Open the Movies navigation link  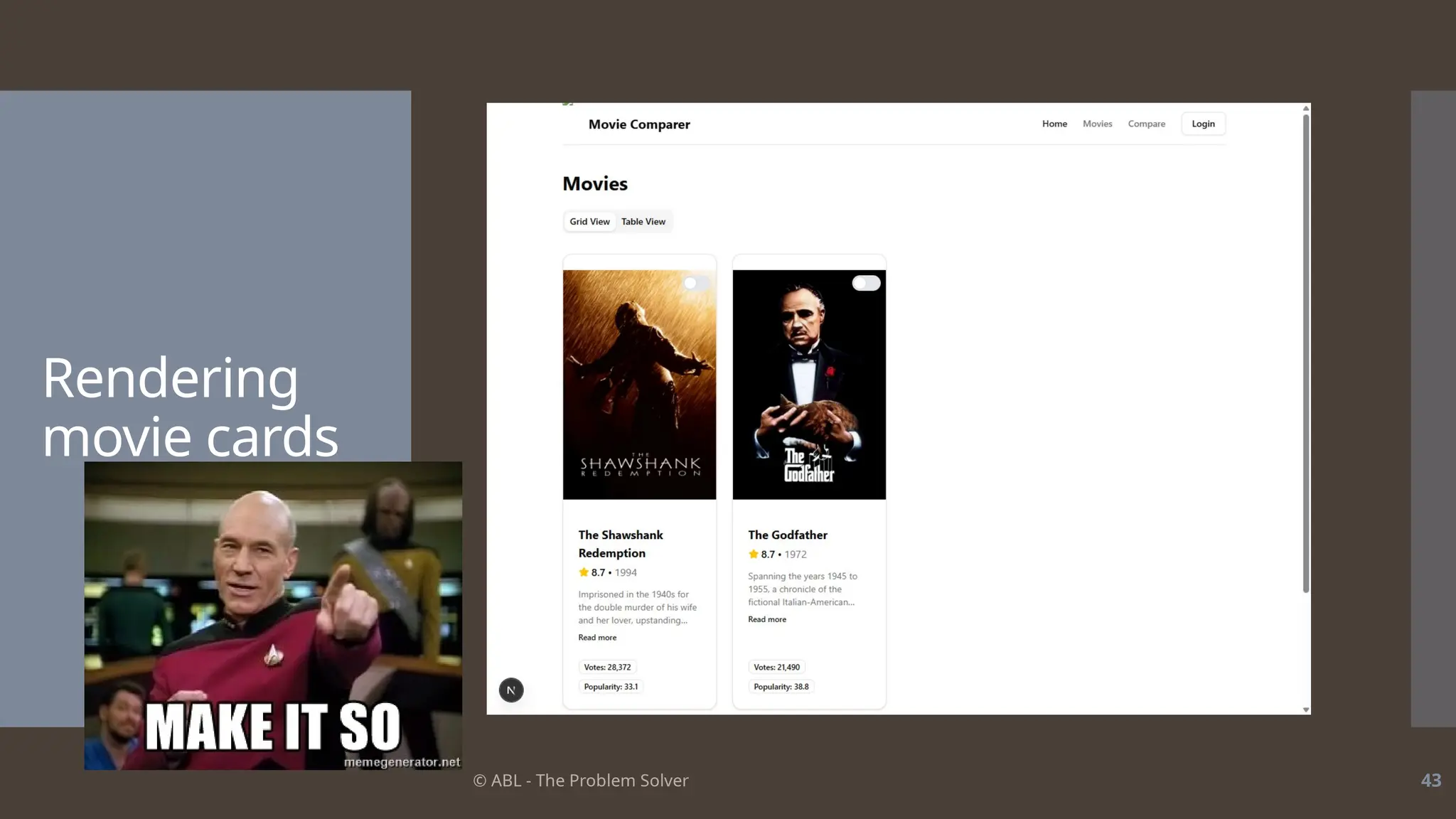1097,124
